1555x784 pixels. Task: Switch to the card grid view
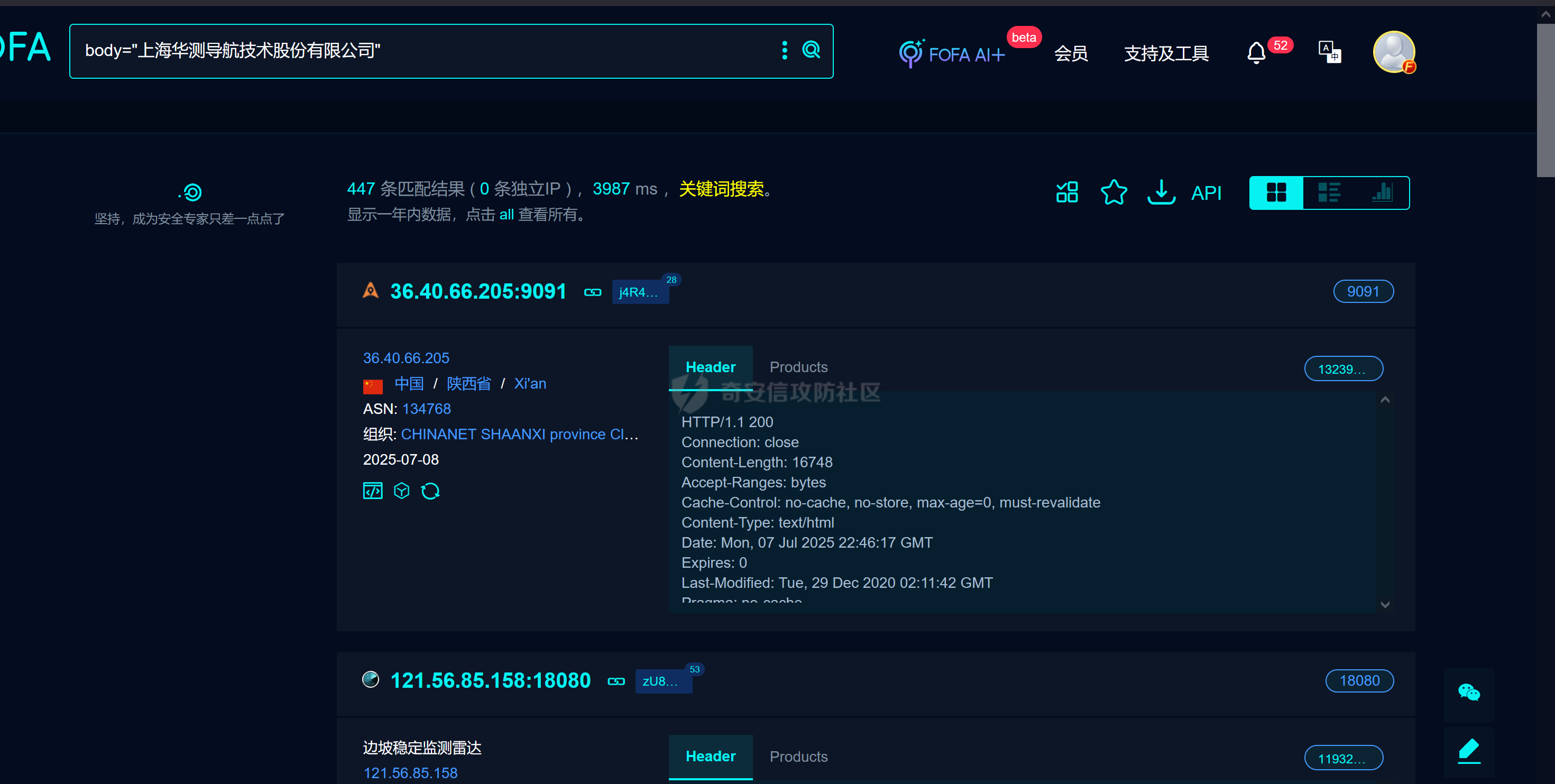pos(1276,193)
